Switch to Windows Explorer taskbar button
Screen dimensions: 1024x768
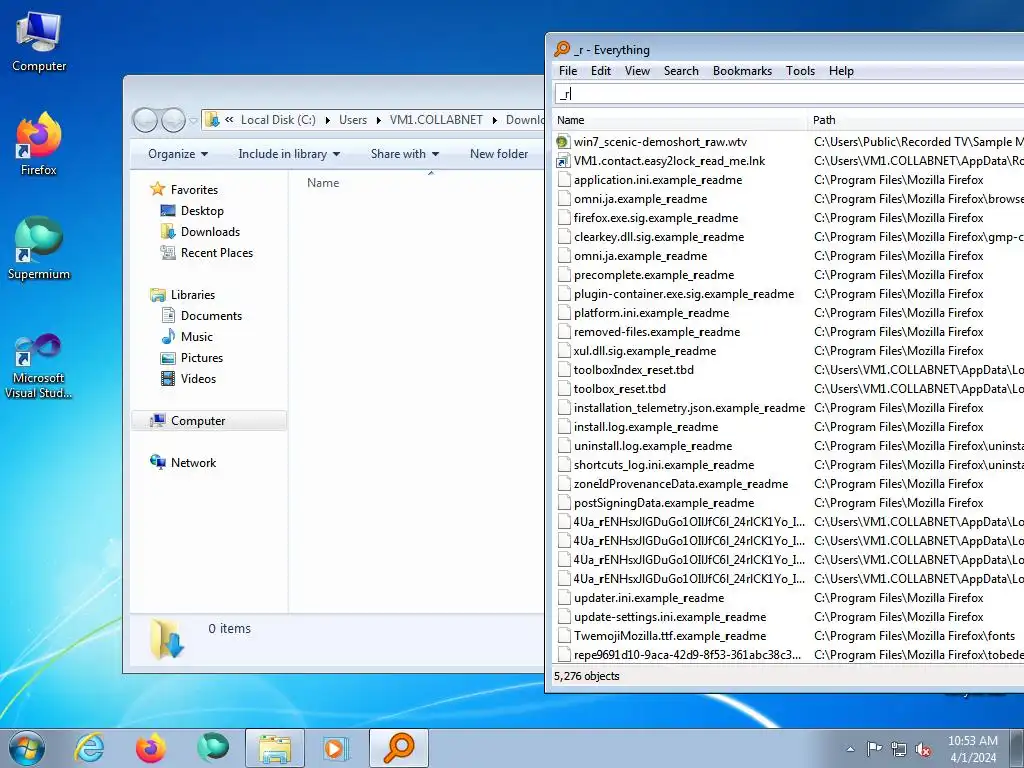[x=275, y=748]
